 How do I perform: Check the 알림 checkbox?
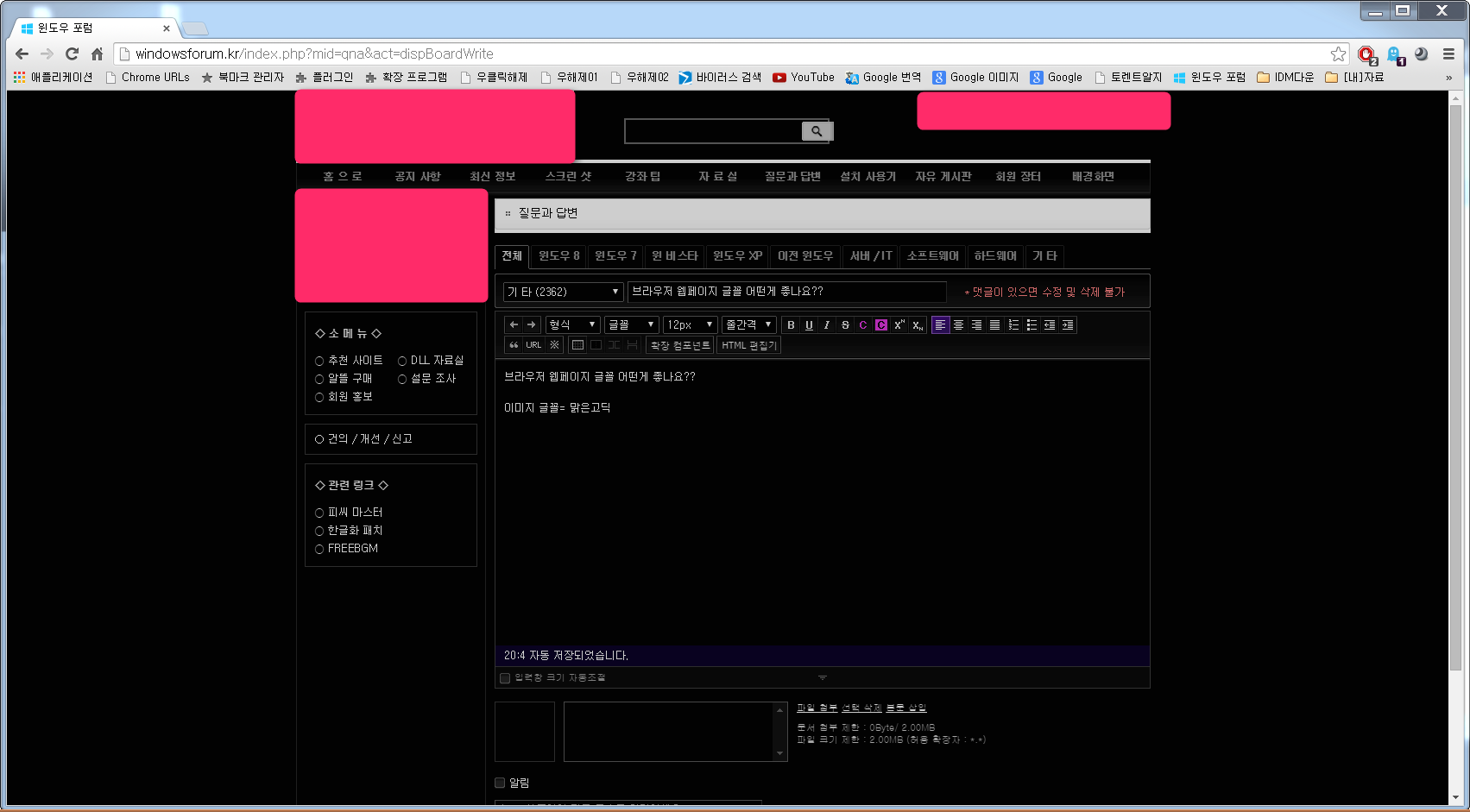click(500, 783)
